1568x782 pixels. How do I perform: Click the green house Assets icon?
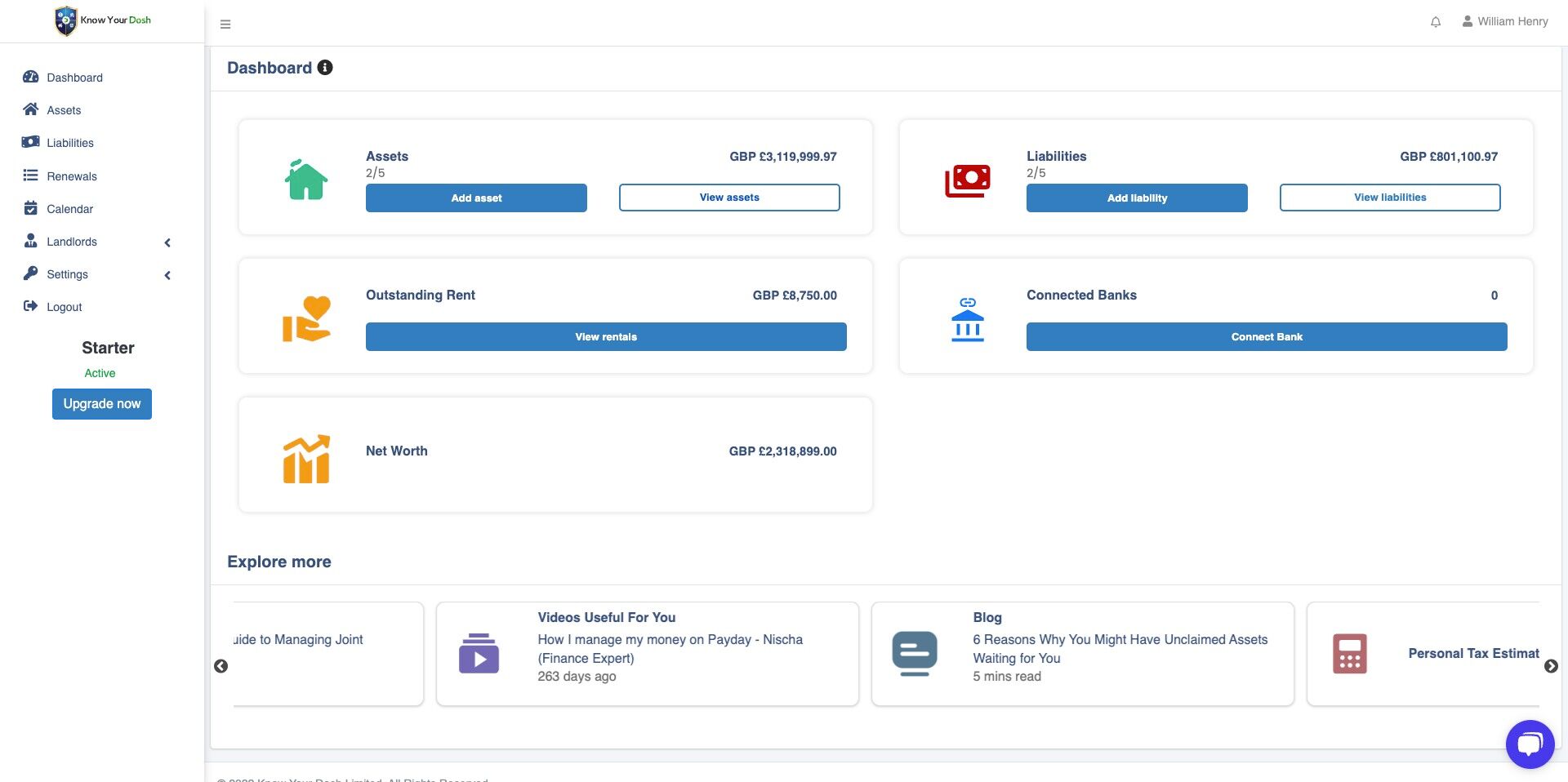pos(306,180)
